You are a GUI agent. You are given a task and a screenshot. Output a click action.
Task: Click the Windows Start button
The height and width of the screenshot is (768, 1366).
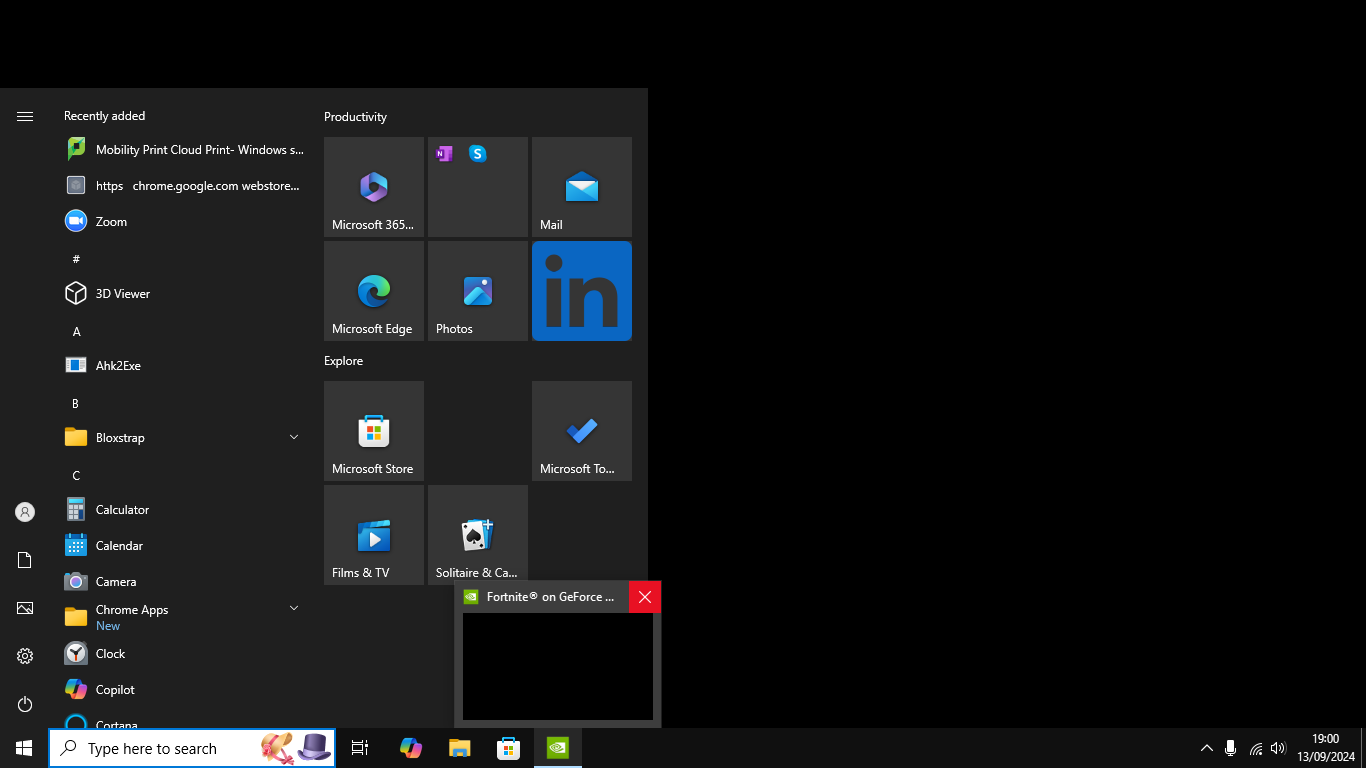24,748
